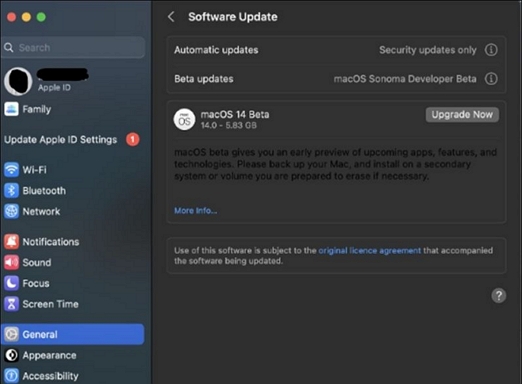Image resolution: width=522 pixels, height=384 pixels.
Task: Click the Apple ID profile avatar
Action: (18, 81)
